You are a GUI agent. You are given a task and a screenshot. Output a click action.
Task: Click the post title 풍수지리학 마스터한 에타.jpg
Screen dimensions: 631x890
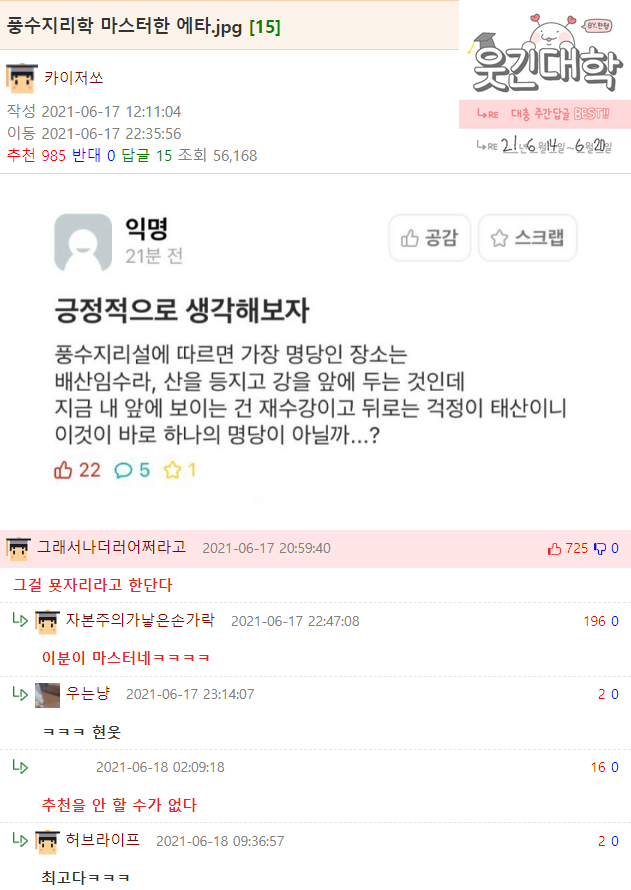(x=125, y=26)
